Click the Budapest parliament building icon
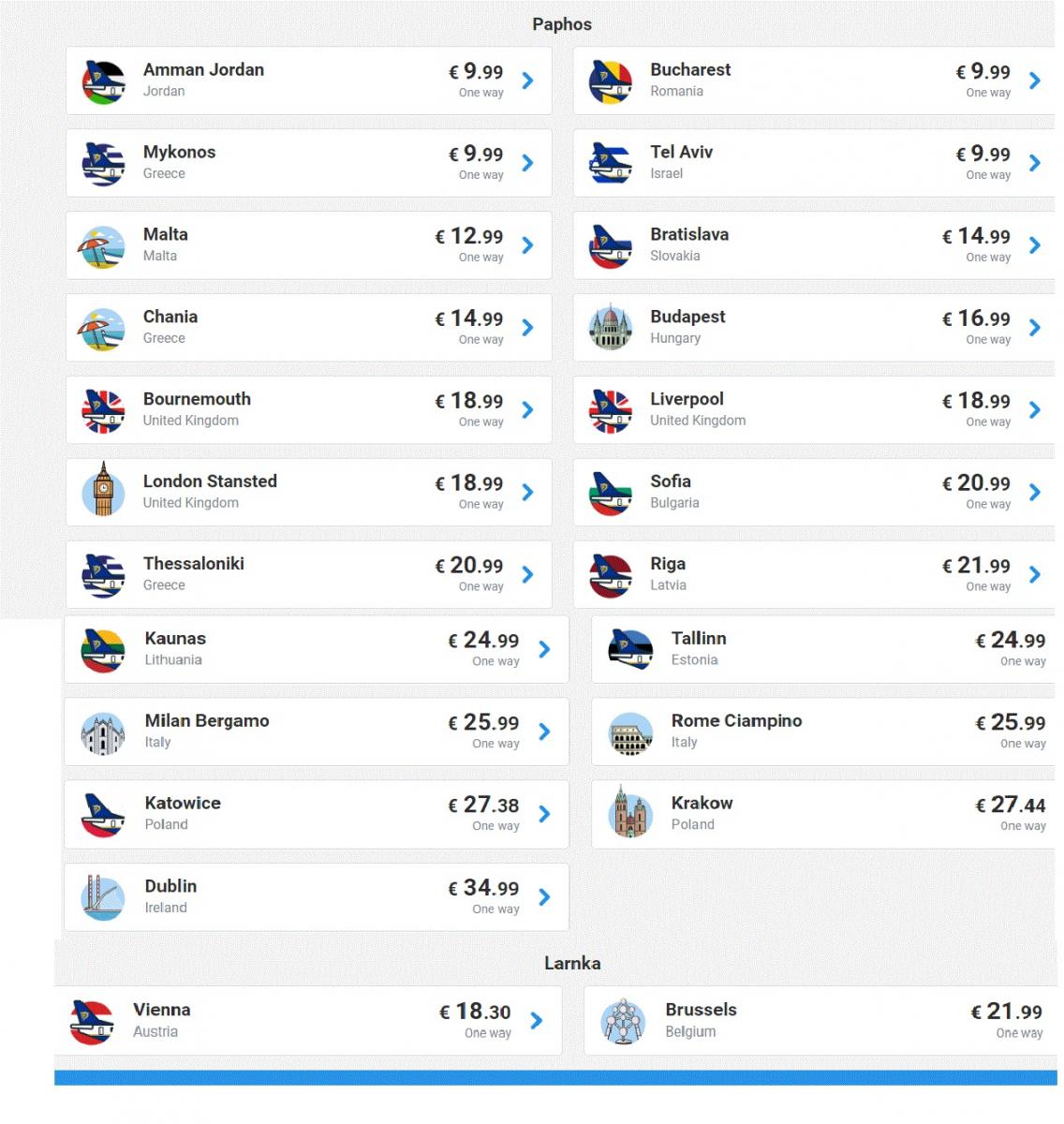1064x1124 pixels. [x=611, y=327]
